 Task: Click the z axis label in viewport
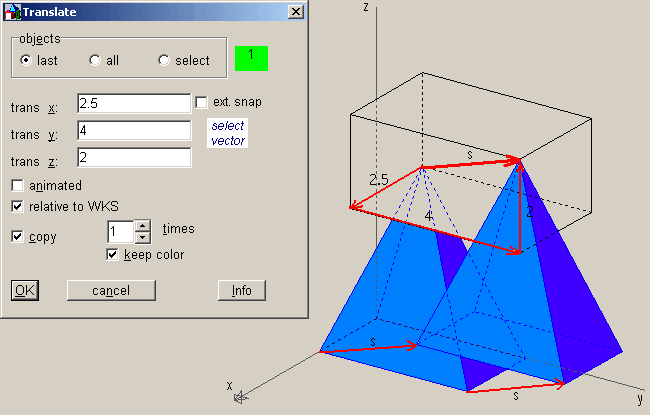point(366,7)
